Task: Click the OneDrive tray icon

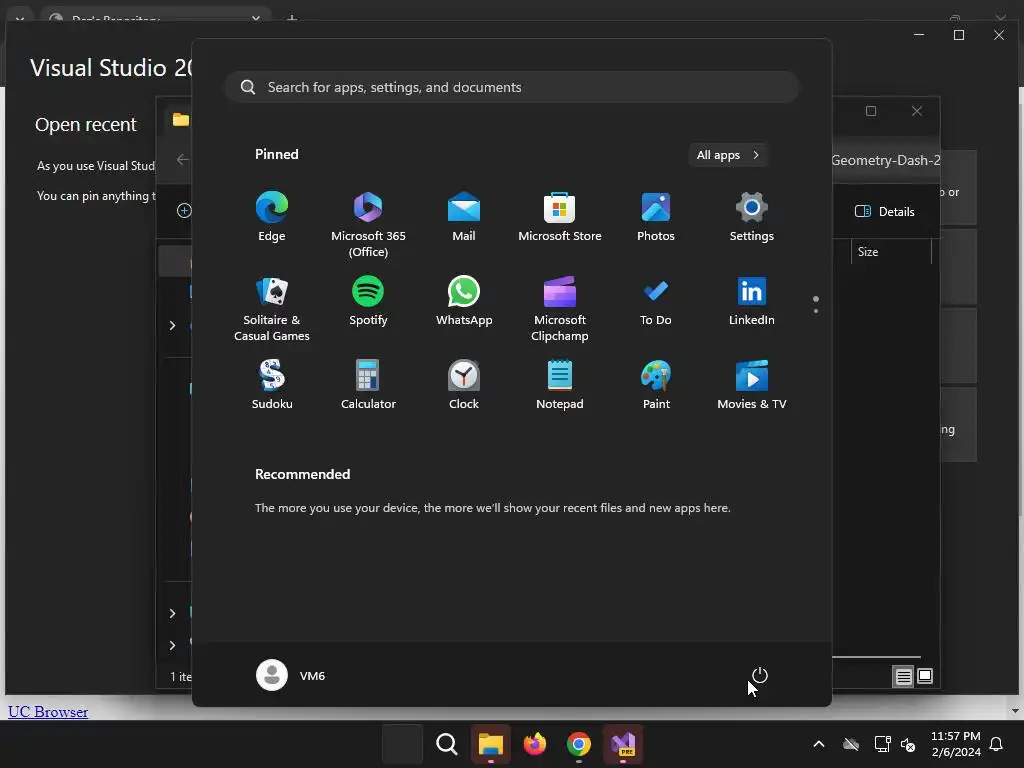Action: coord(851,744)
